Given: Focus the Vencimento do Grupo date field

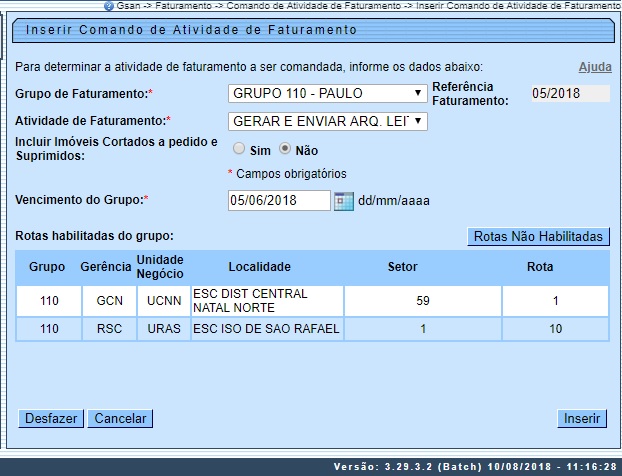Looking at the screenshot, I should [279, 200].
